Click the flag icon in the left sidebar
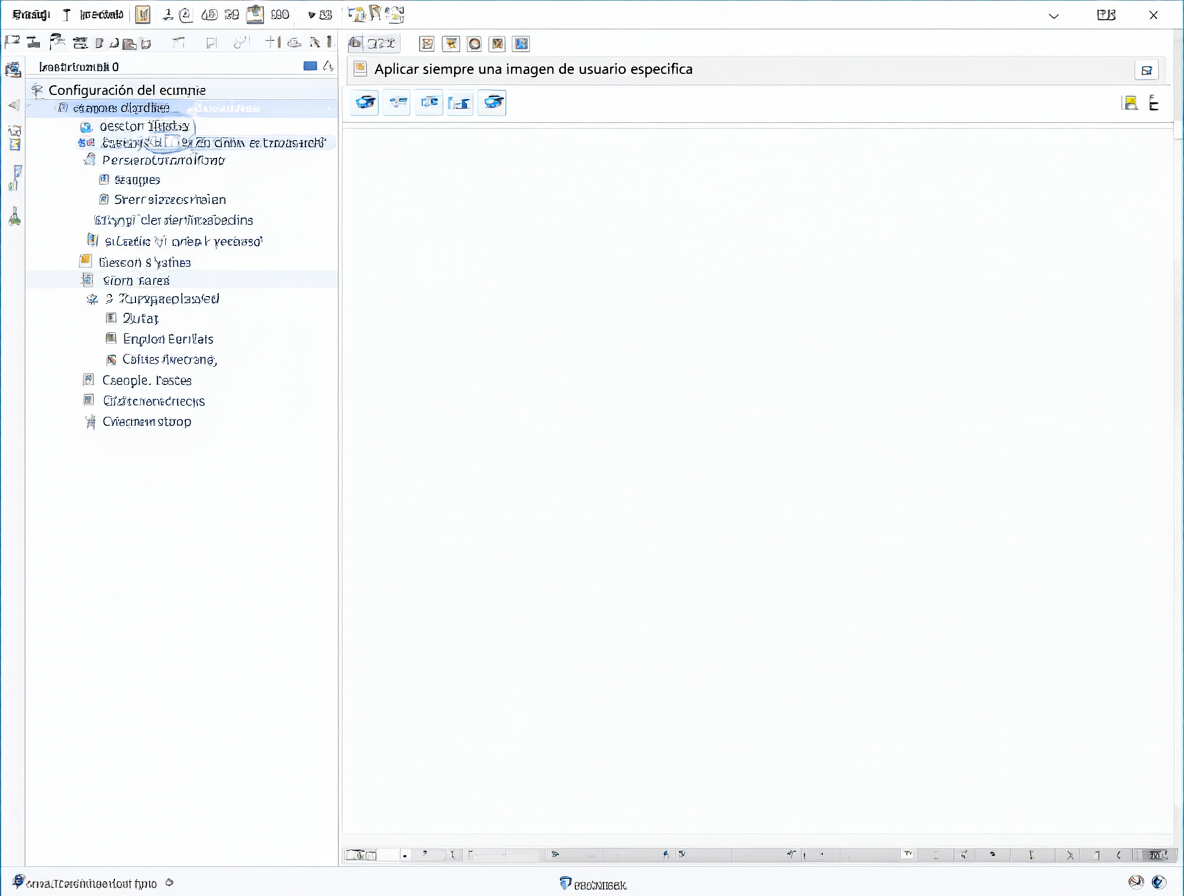The image size is (1184, 896). 14,178
